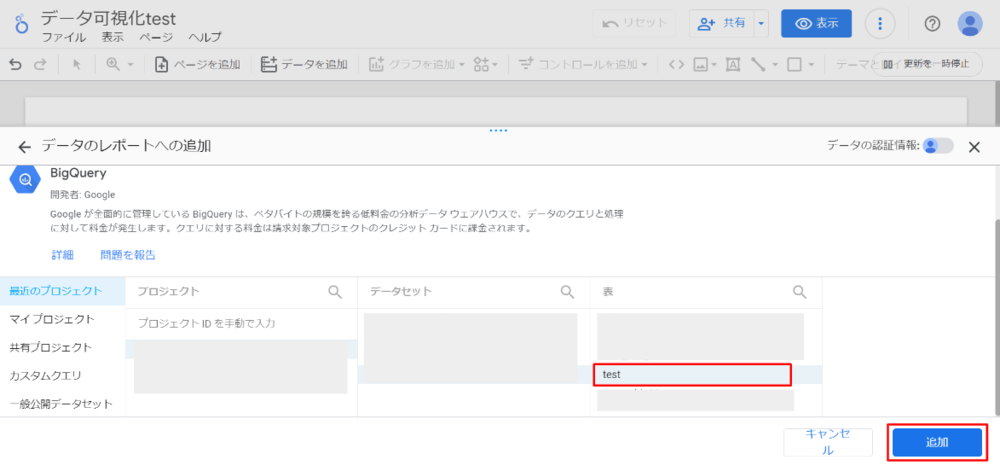Image resolution: width=1000 pixels, height=471 pixels.
Task: Click the blue 表示 view button
Action: coord(816,24)
